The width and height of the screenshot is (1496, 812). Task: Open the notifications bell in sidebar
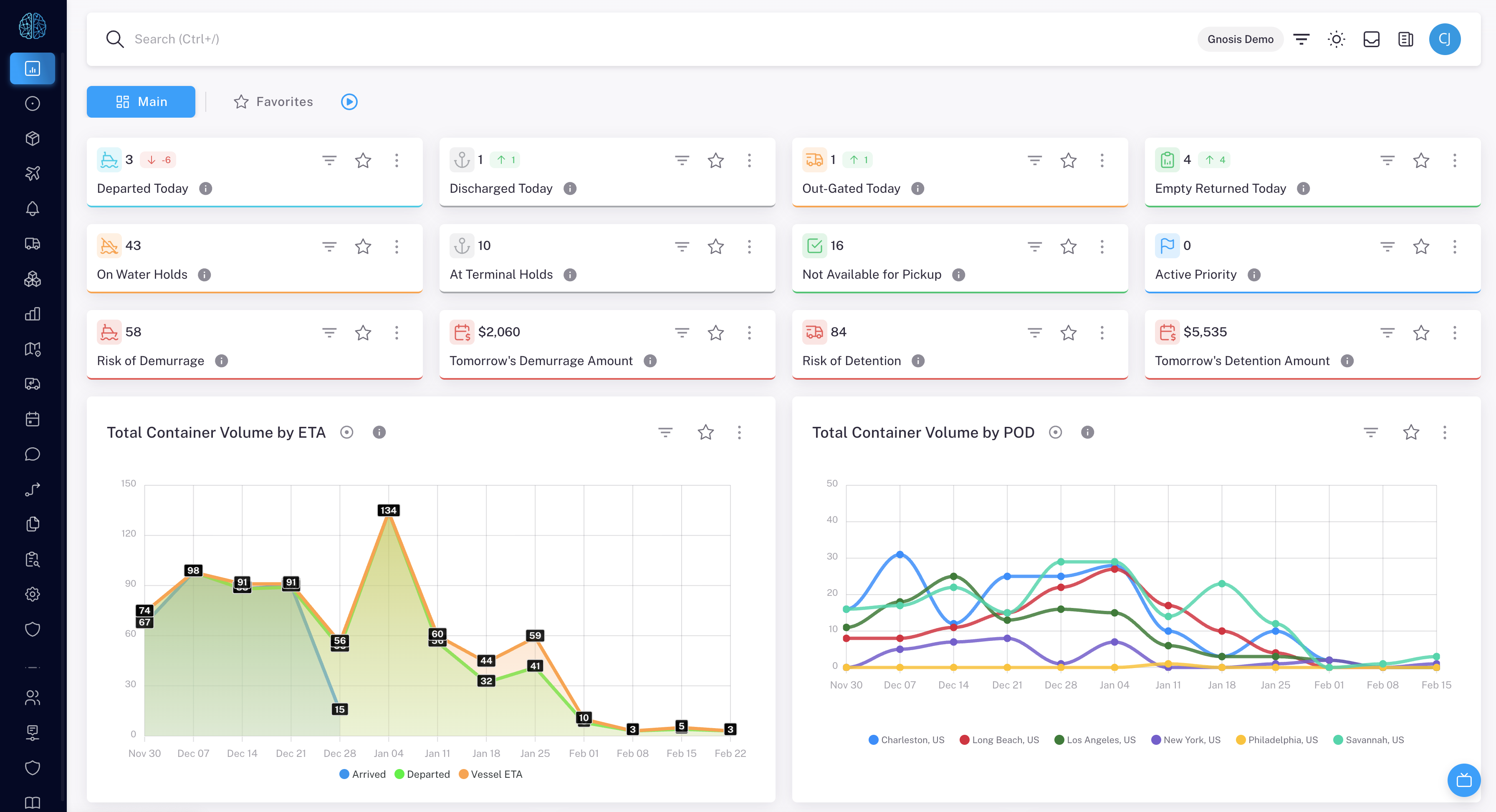click(x=33, y=208)
